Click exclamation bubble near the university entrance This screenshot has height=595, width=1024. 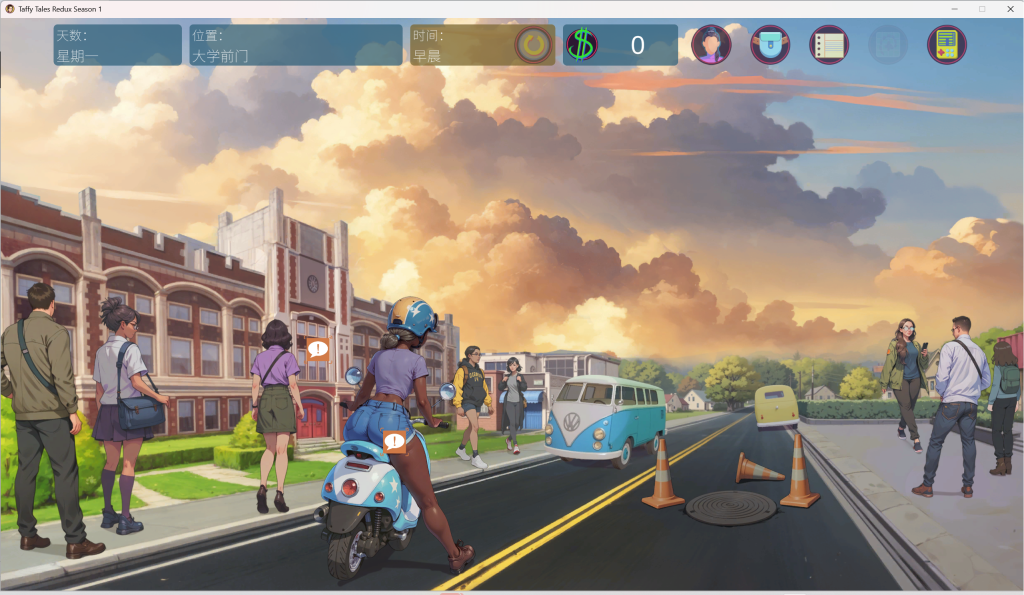pyautogui.click(x=318, y=349)
